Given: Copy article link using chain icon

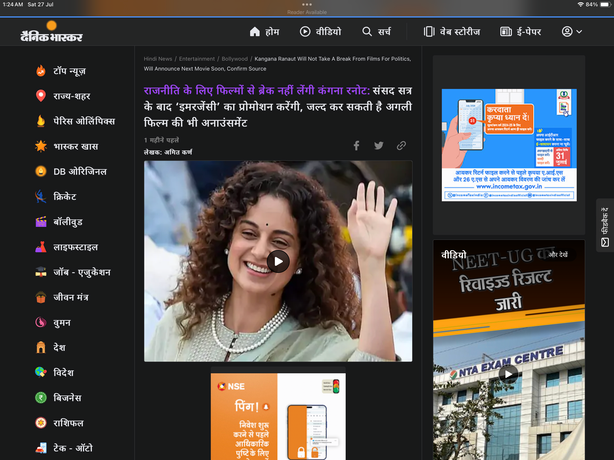Looking at the screenshot, I should pyautogui.click(x=402, y=145).
